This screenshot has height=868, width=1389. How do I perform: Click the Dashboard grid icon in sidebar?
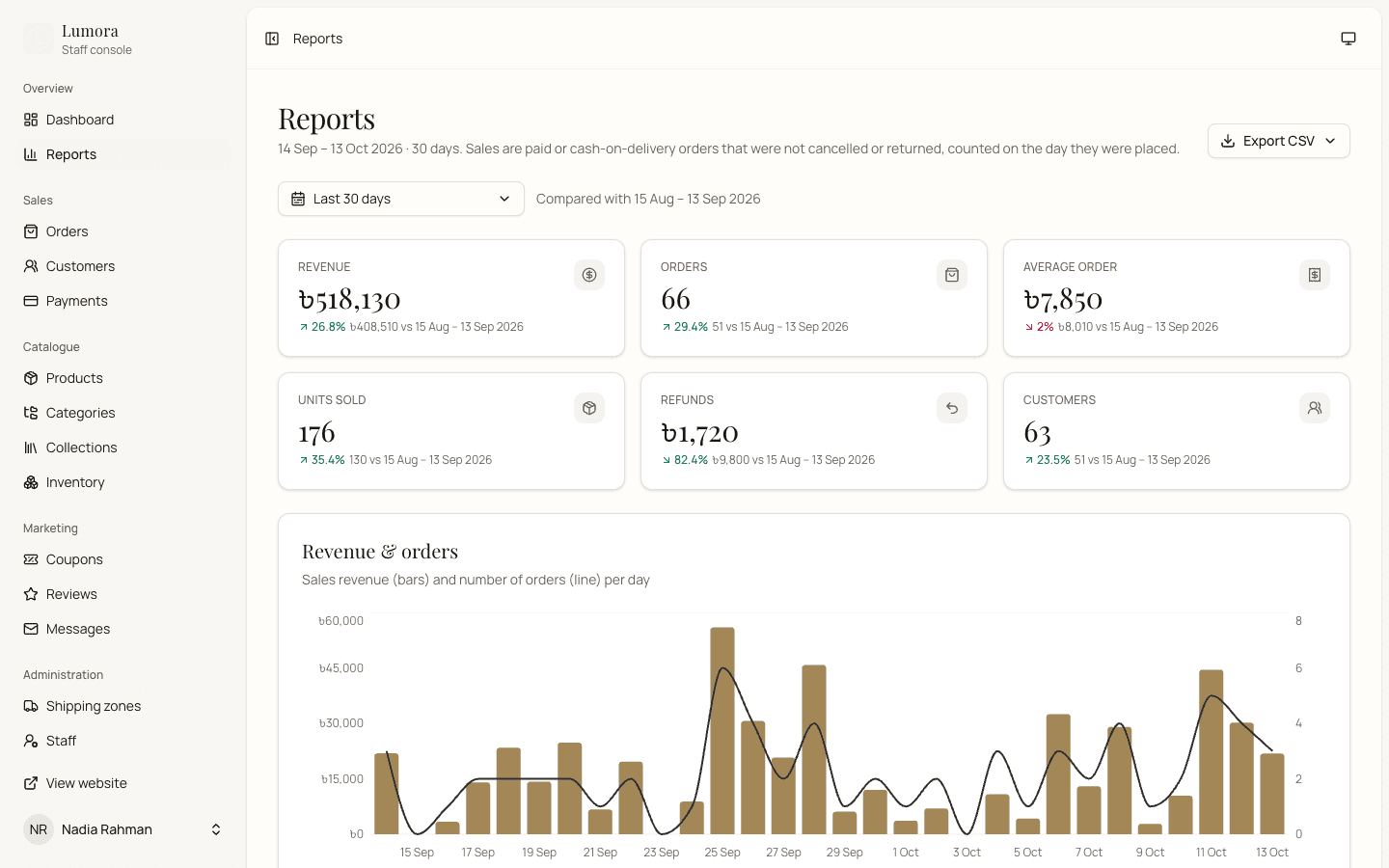(31, 120)
